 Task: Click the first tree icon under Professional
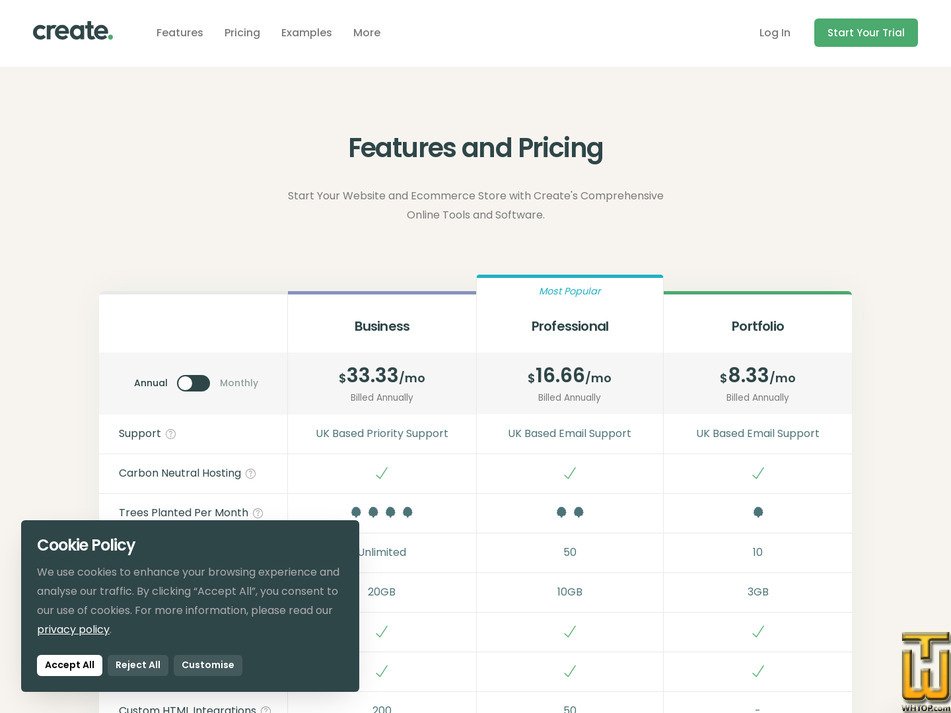[x=561, y=512]
